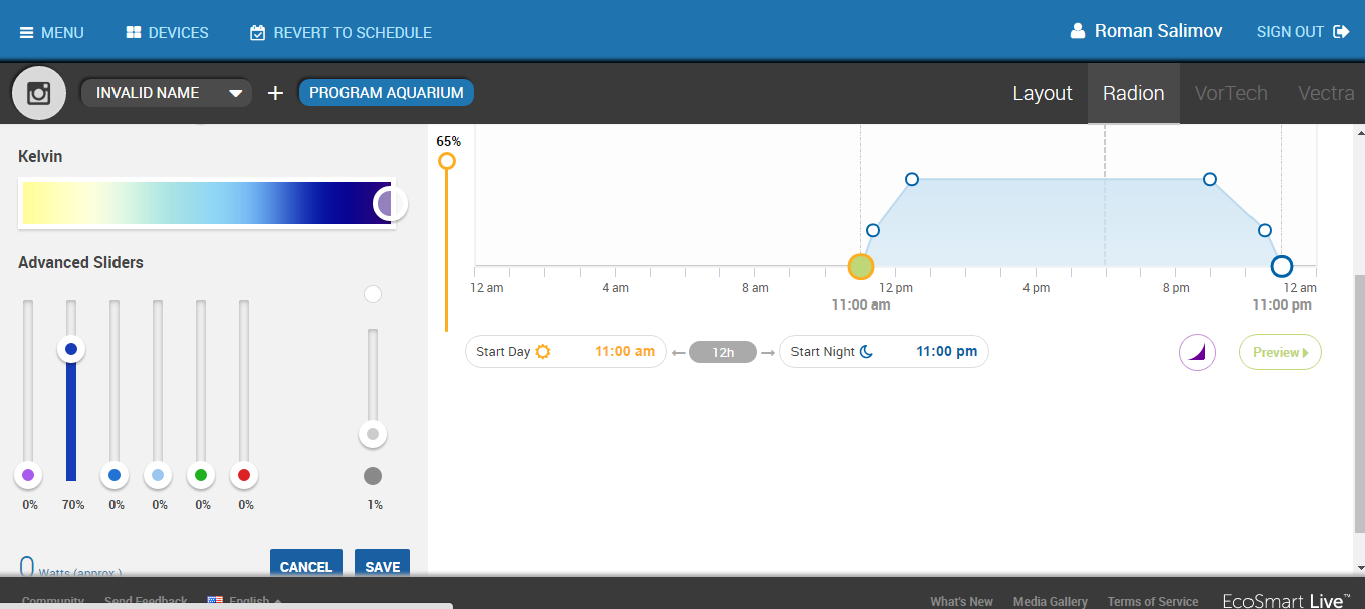Click the green channel slider handle
The height and width of the screenshot is (609, 1365).
[201, 475]
